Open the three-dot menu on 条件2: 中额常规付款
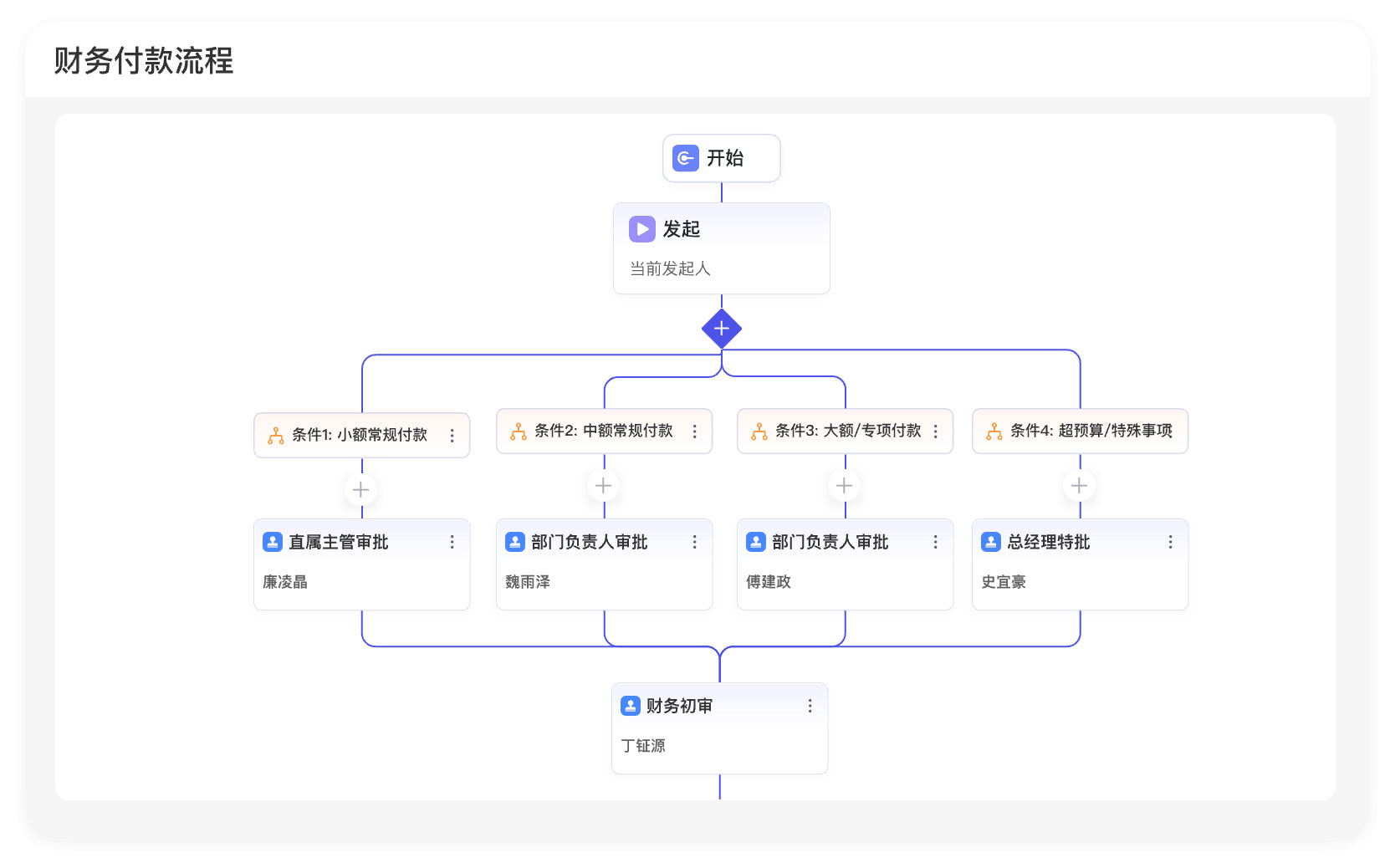Viewport: 1395px width, 868px height. click(x=695, y=431)
